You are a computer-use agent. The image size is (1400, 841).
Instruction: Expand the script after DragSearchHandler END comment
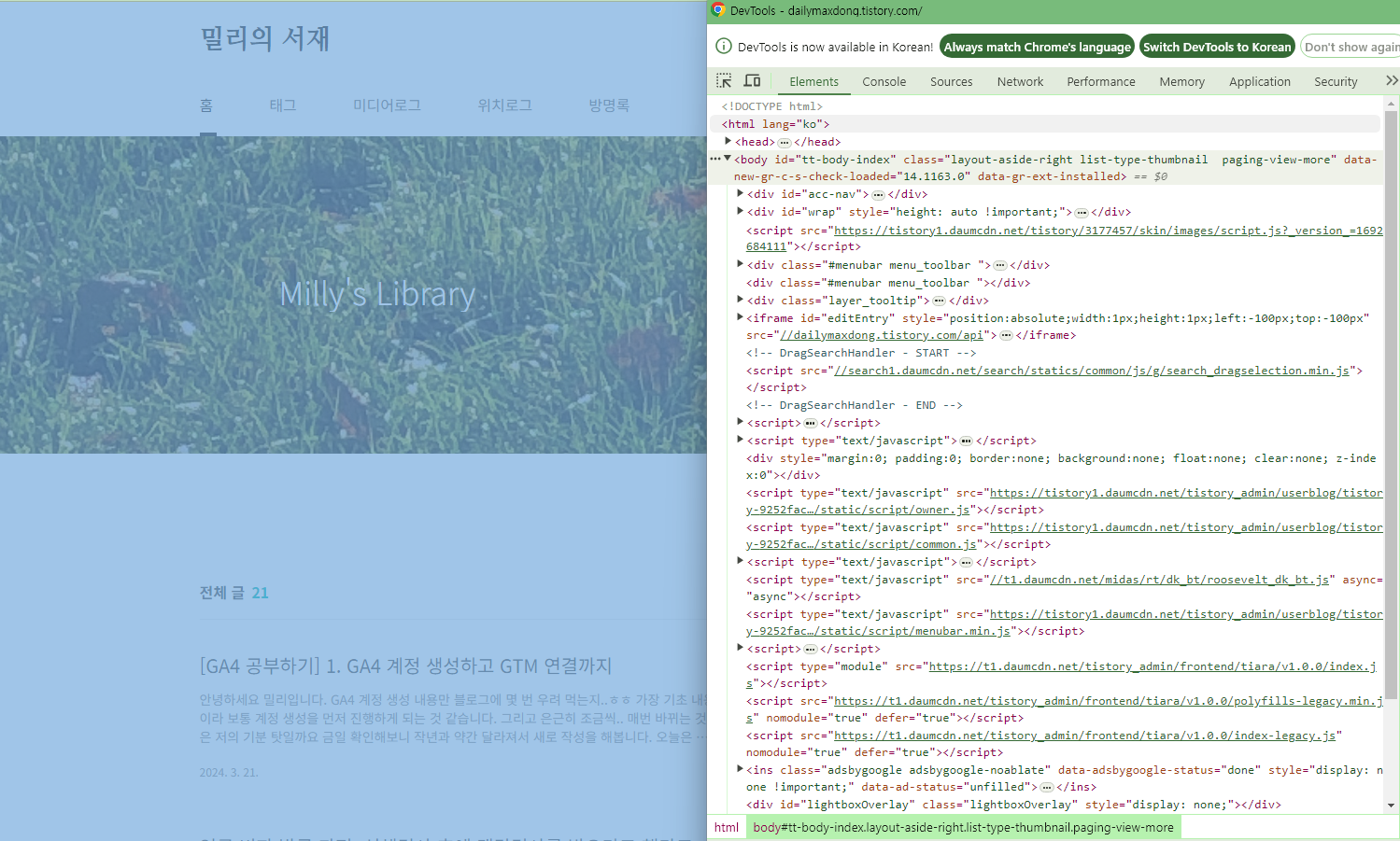740,422
